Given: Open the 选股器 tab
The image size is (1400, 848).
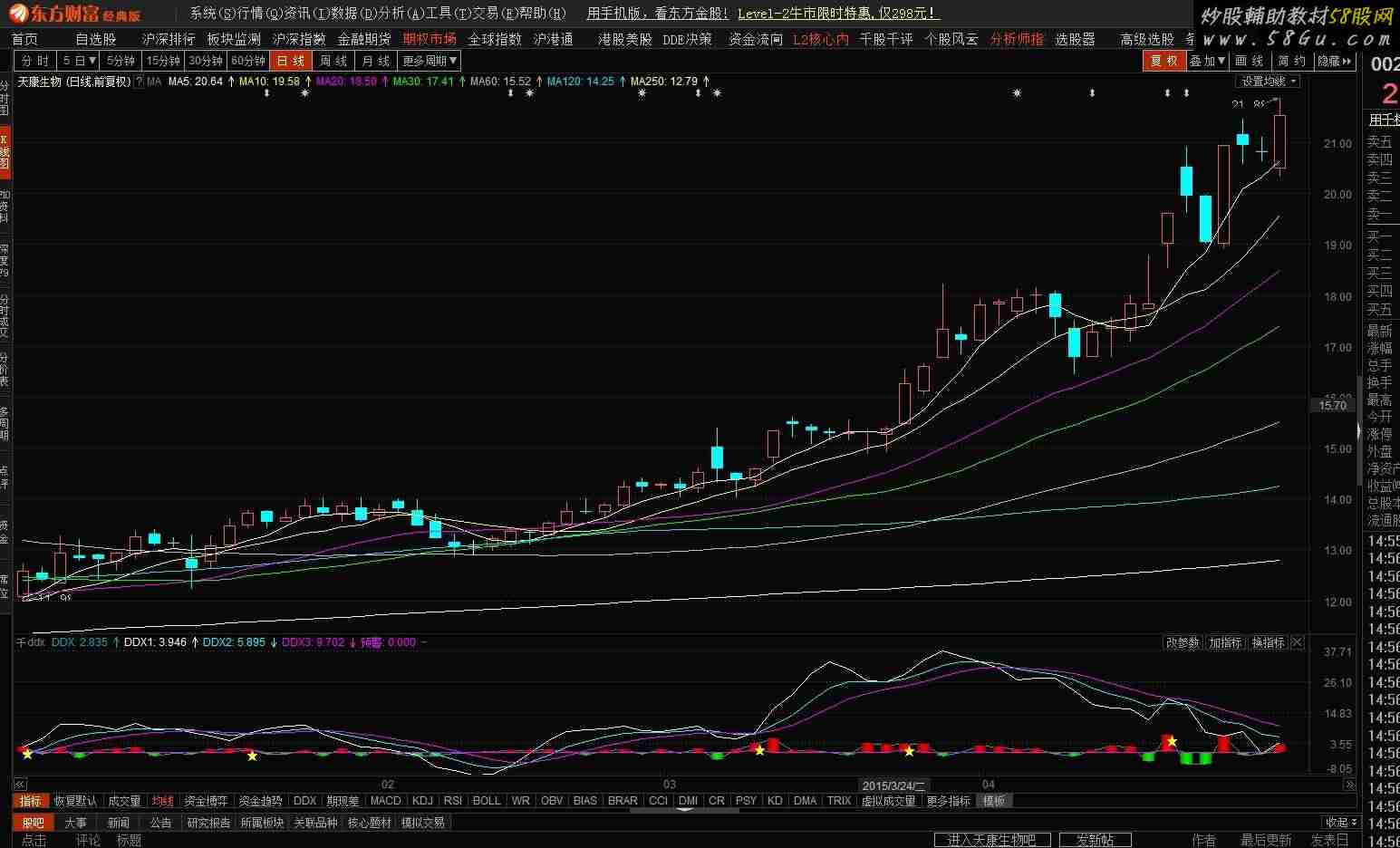Looking at the screenshot, I should tap(1076, 39).
